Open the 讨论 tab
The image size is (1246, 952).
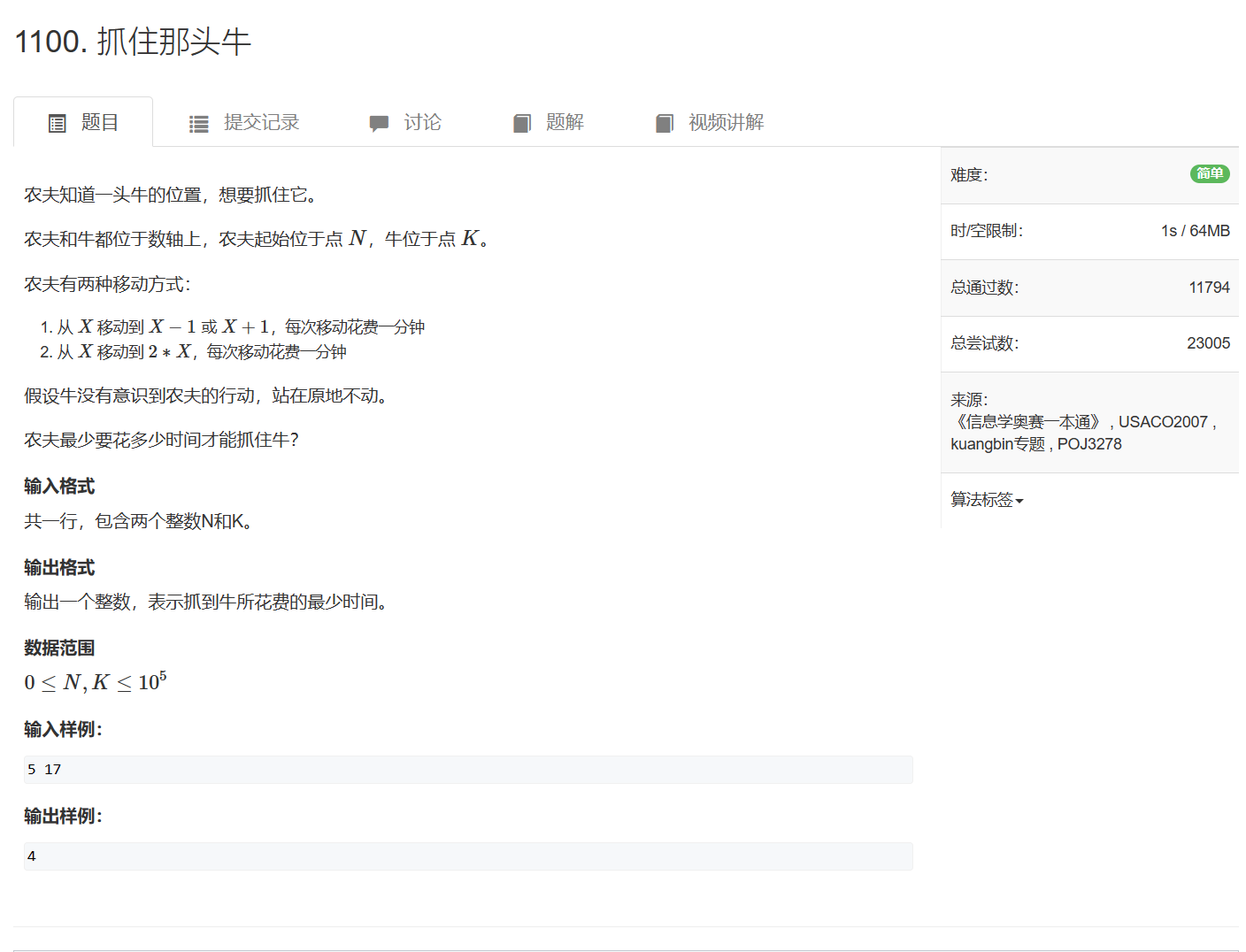coord(405,122)
